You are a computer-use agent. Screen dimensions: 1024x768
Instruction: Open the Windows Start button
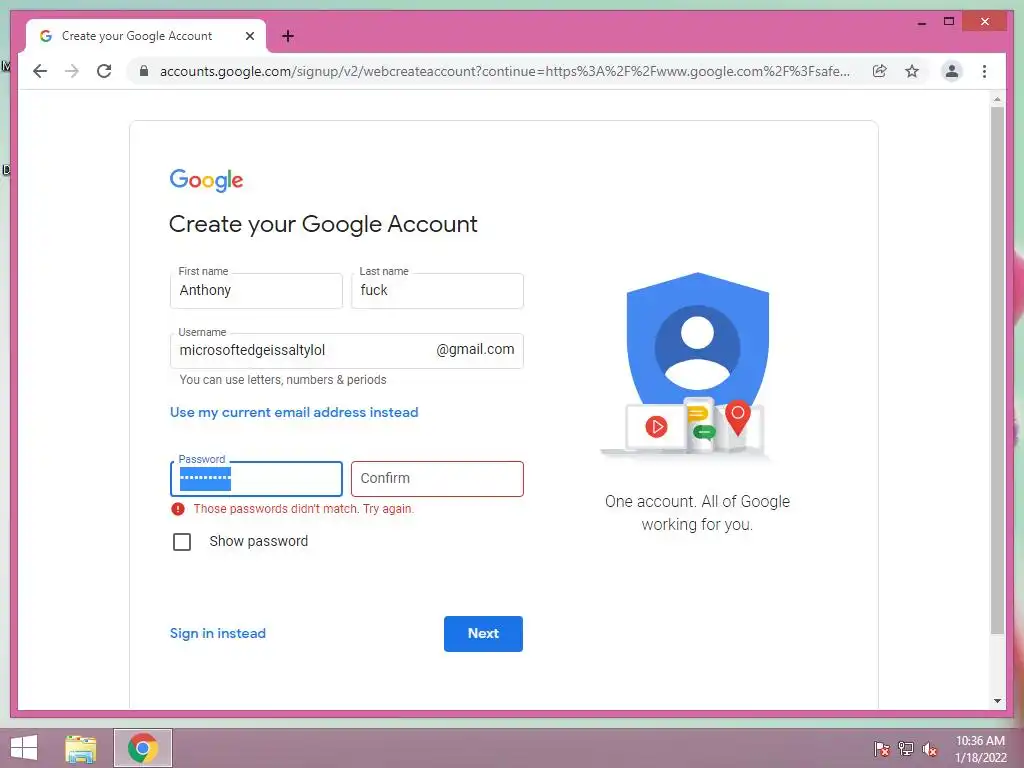click(x=24, y=748)
